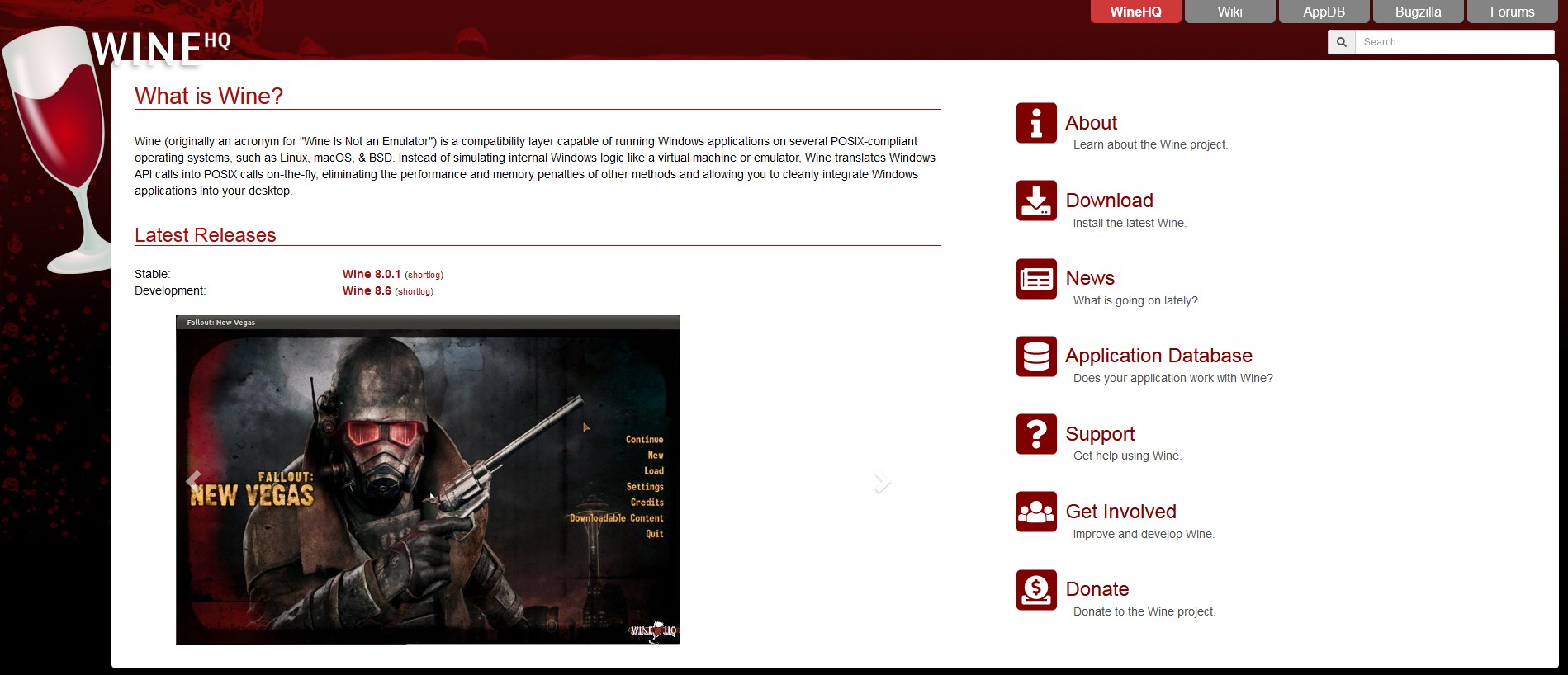Open the Forums tab
The width and height of the screenshot is (1568, 675).
(1512, 12)
